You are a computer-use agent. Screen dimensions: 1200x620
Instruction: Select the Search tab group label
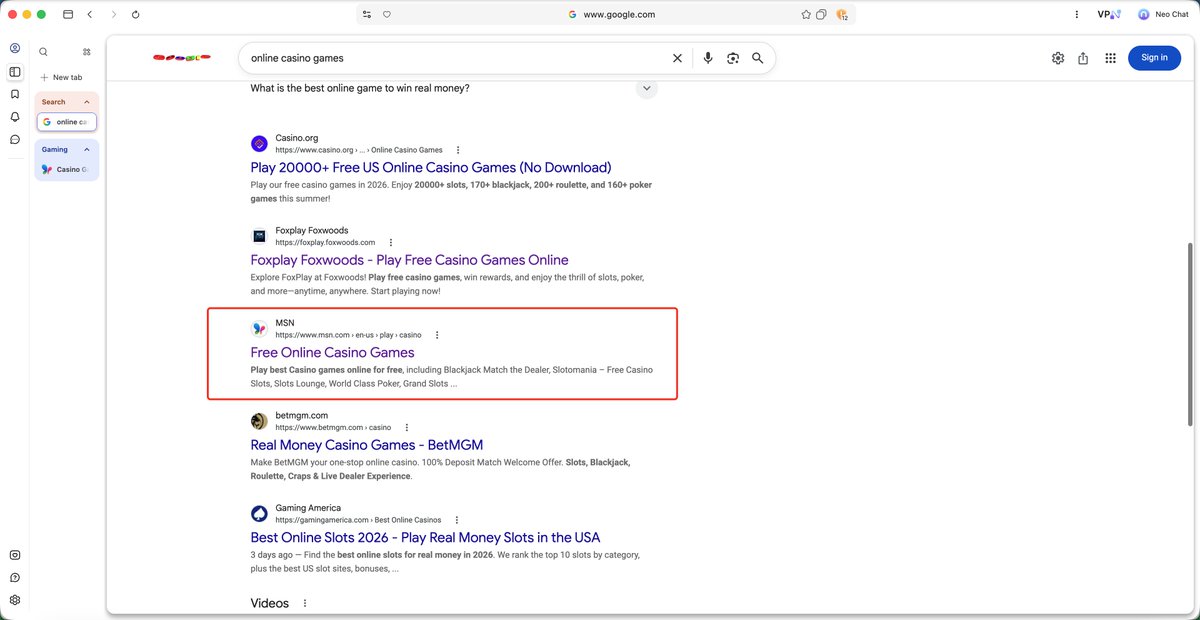pyautogui.click(x=54, y=102)
